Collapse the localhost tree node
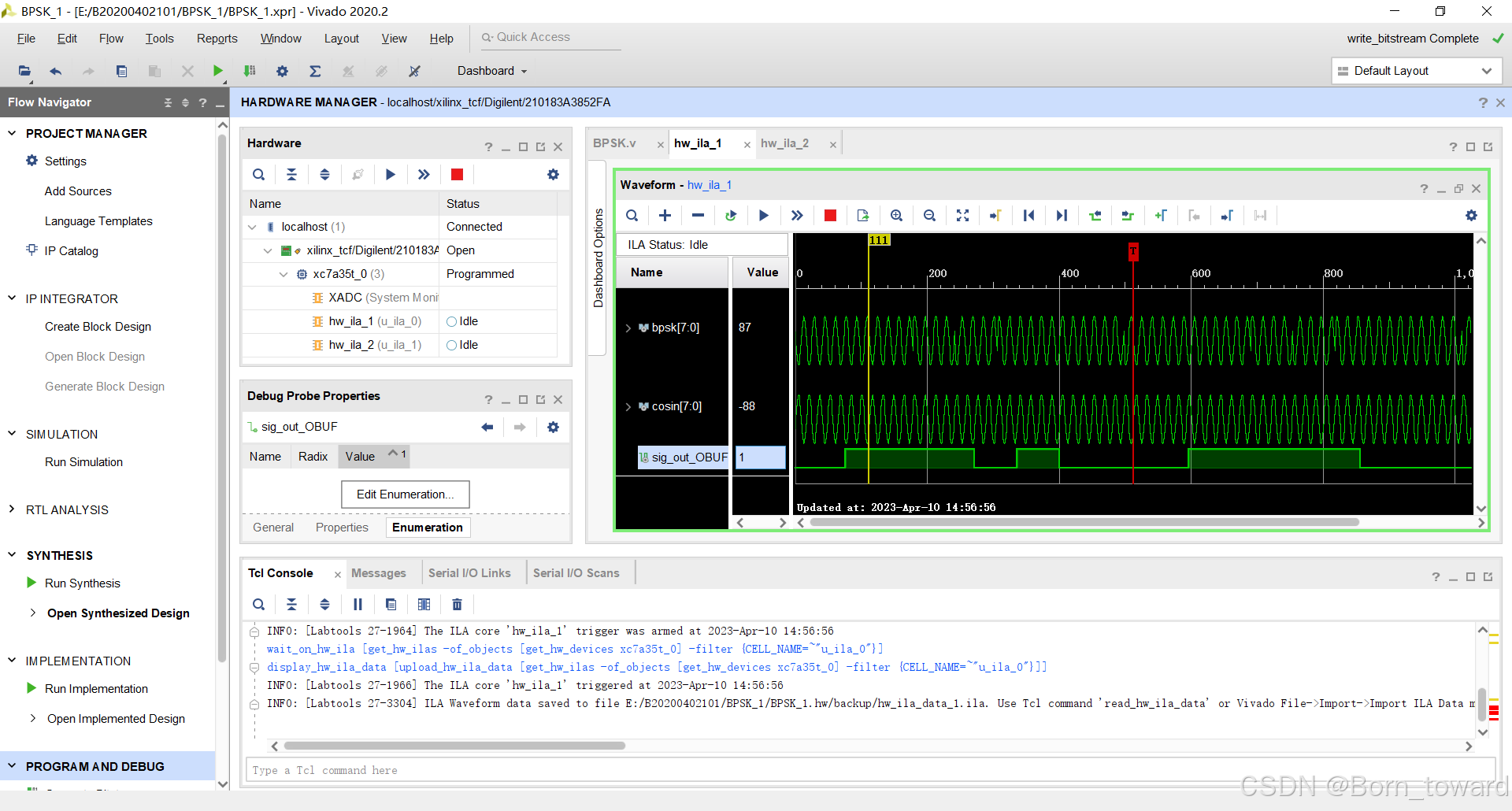Viewport: 1512px width, 811px height. (x=252, y=227)
